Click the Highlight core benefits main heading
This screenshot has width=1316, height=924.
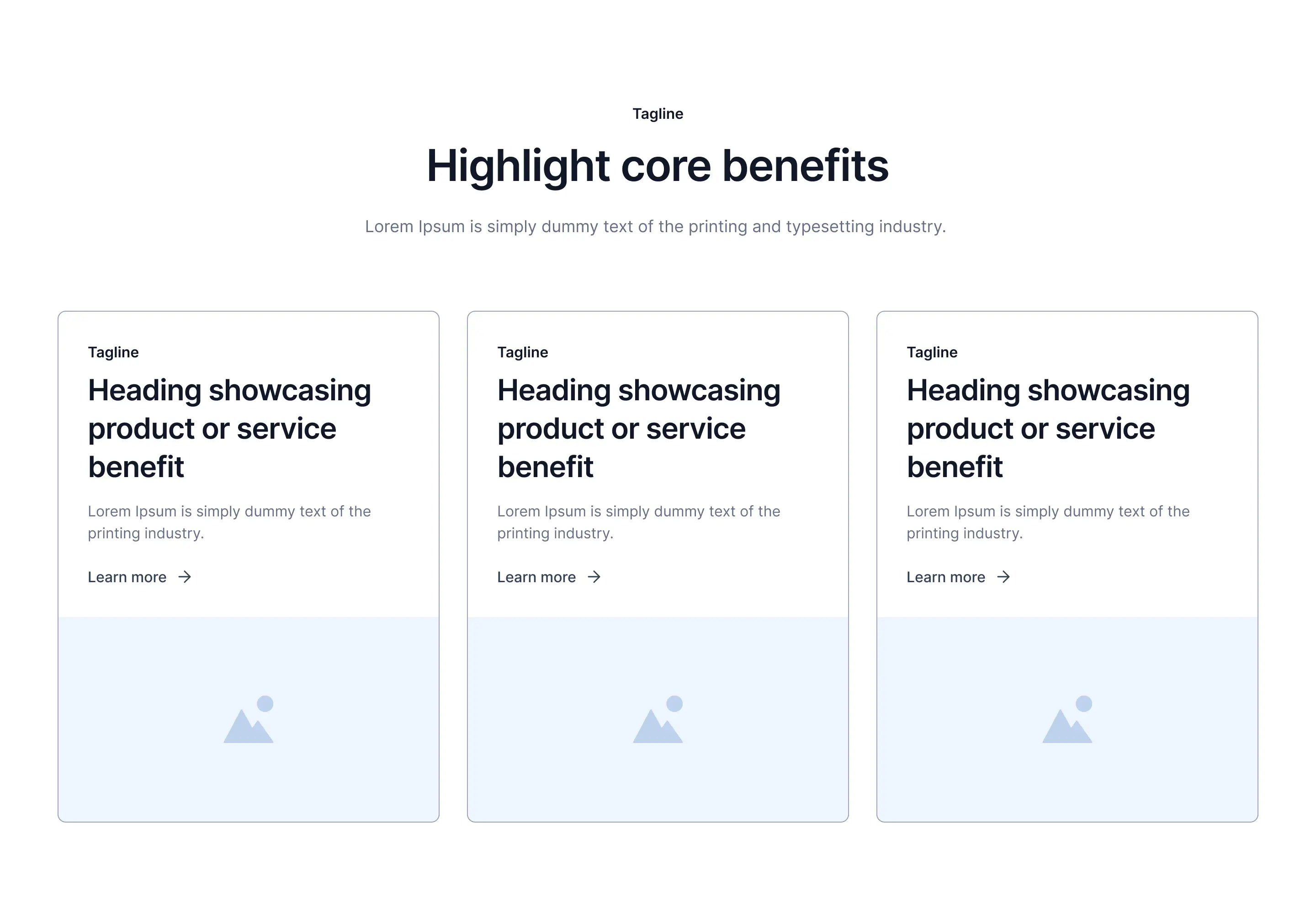point(658,166)
